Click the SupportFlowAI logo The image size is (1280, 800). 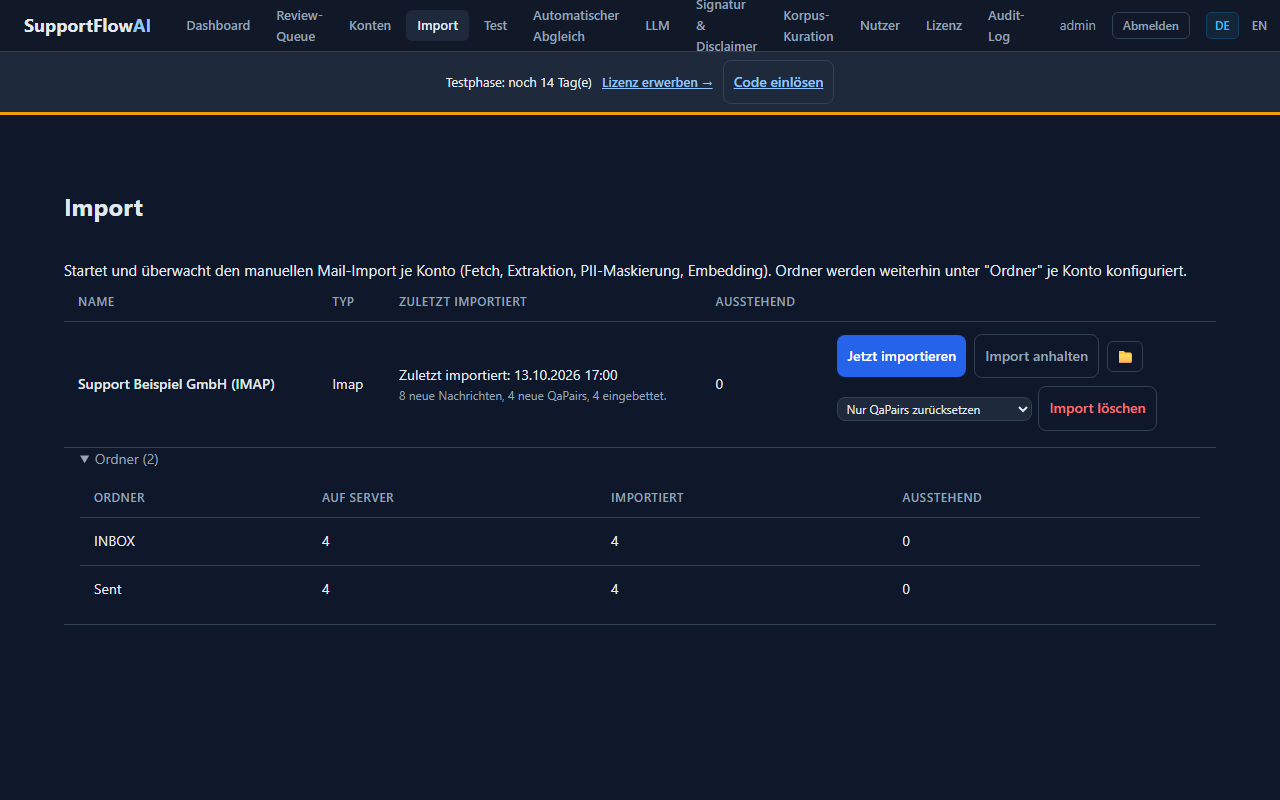point(87,25)
